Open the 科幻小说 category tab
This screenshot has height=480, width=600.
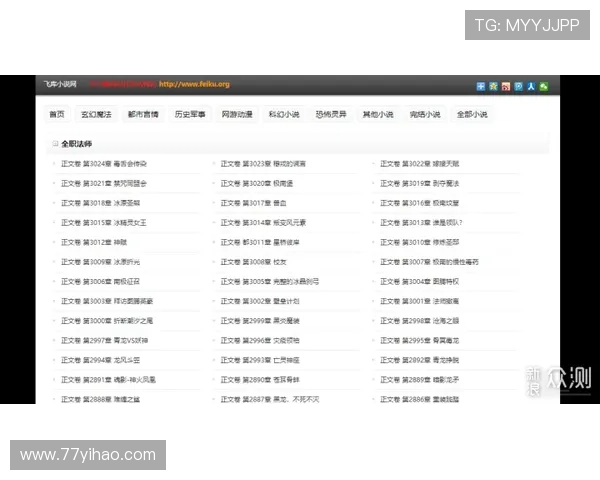point(284,114)
